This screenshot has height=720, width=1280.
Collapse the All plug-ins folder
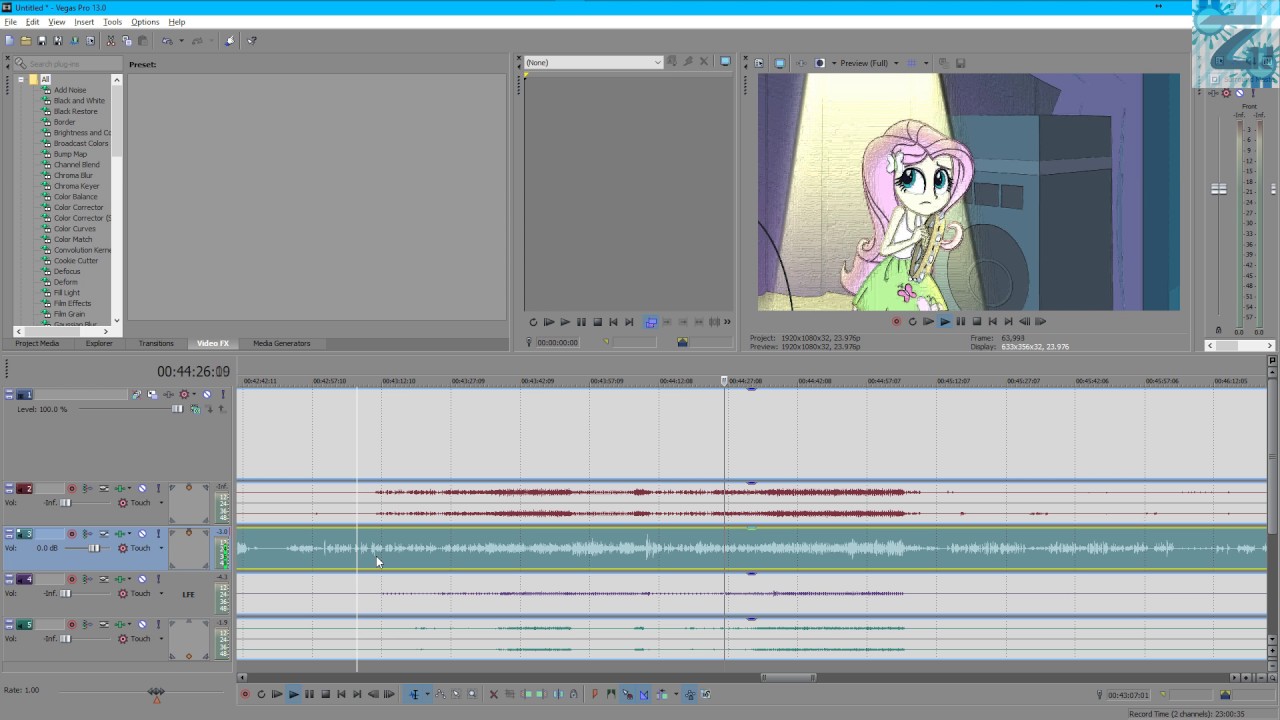coord(20,79)
